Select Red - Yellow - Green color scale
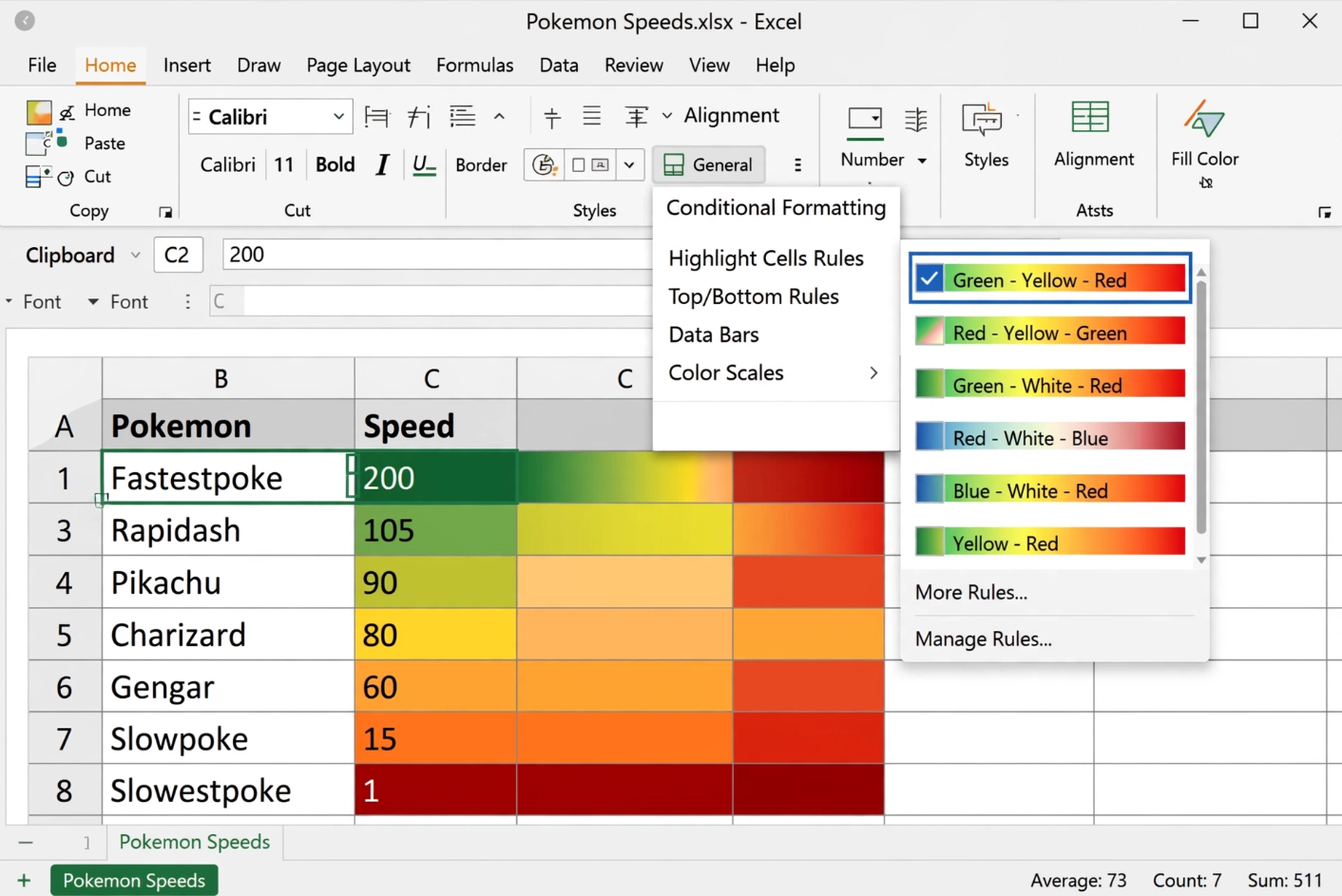The width and height of the screenshot is (1342, 896). pyautogui.click(x=1050, y=333)
